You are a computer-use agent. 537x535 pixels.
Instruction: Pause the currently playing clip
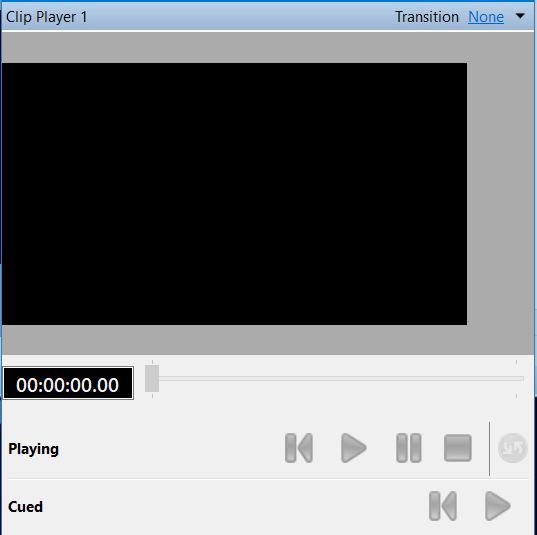408,448
